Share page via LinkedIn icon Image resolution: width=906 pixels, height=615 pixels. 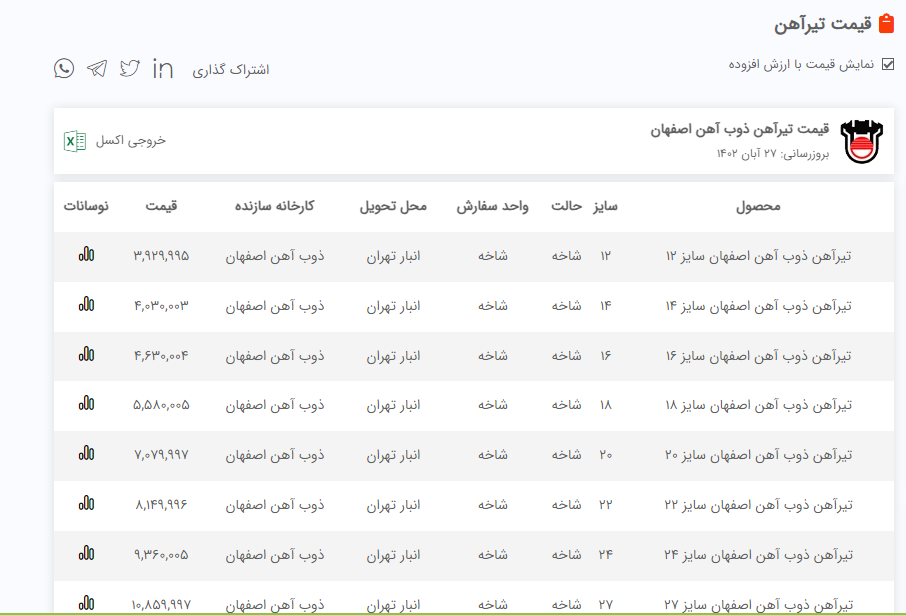[x=163, y=68]
